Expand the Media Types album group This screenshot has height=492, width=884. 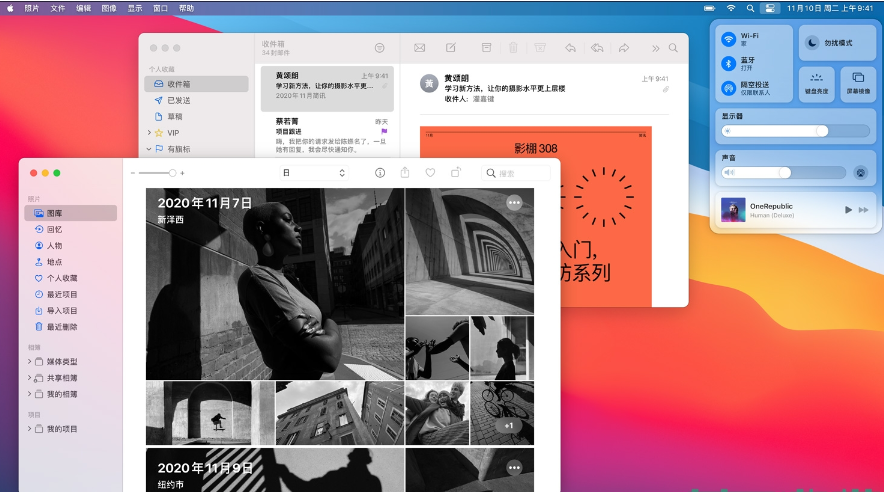[29, 361]
